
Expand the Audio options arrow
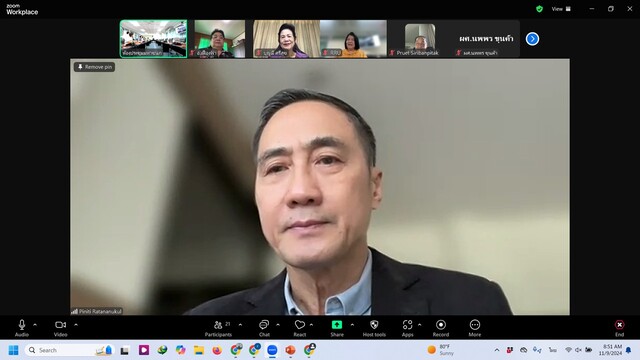(35, 325)
